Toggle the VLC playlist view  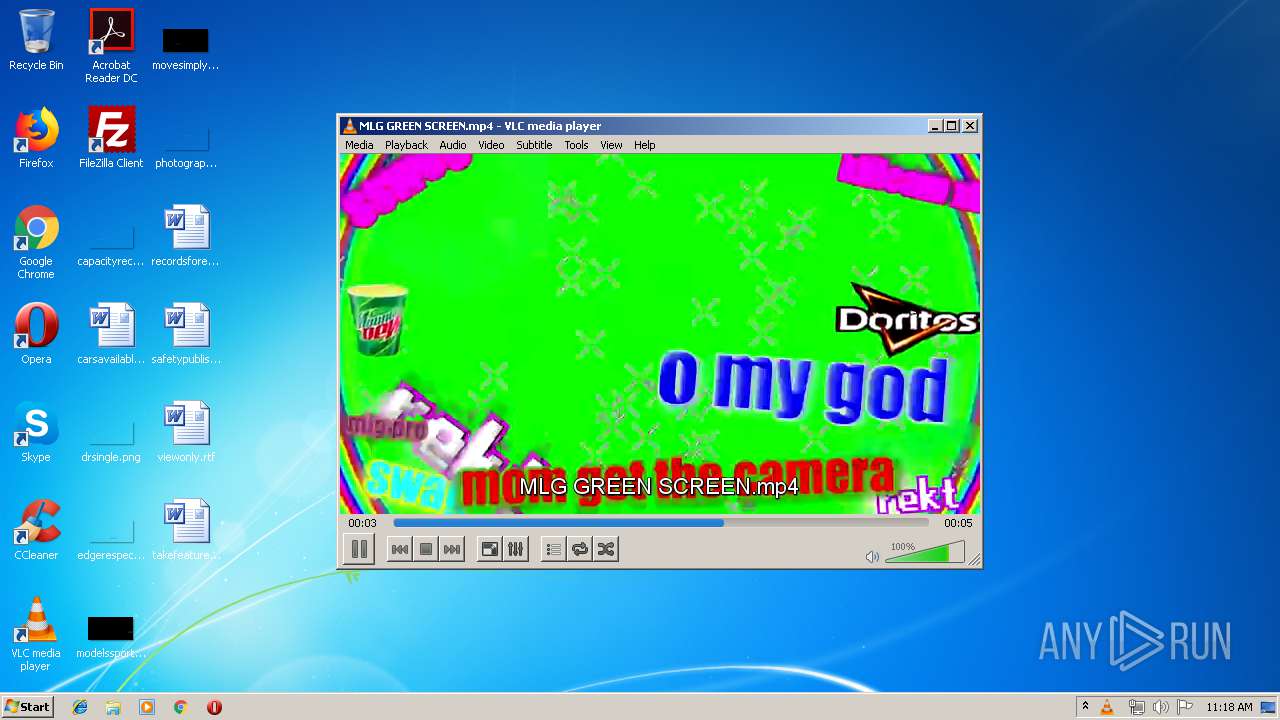(553, 549)
